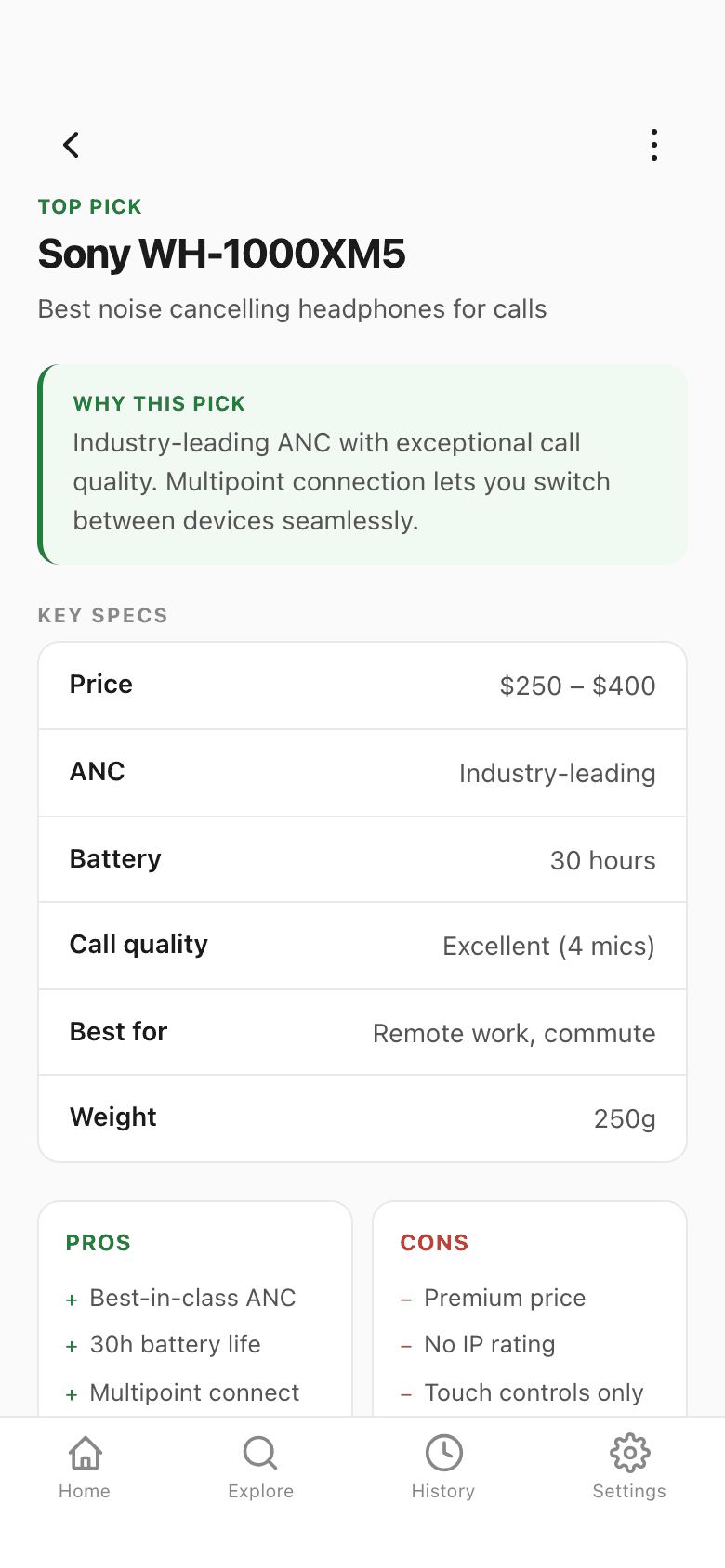This screenshot has height=1568, width=725.
Task: Tap the Why This Pick card
Action: pyautogui.click(x=362, y=464)
